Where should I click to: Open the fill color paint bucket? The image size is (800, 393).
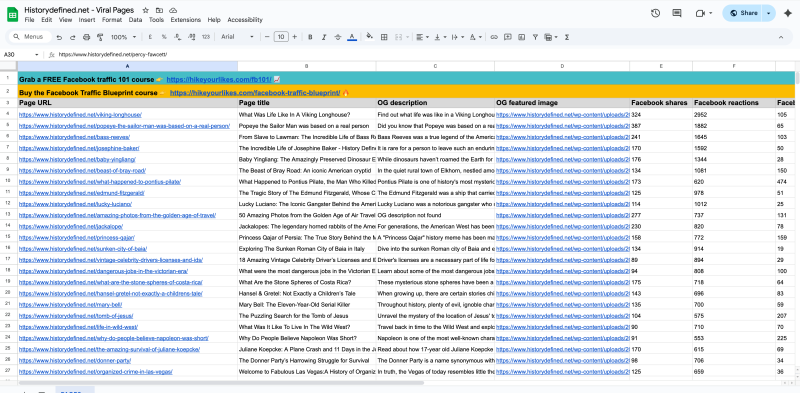[370, 37]
